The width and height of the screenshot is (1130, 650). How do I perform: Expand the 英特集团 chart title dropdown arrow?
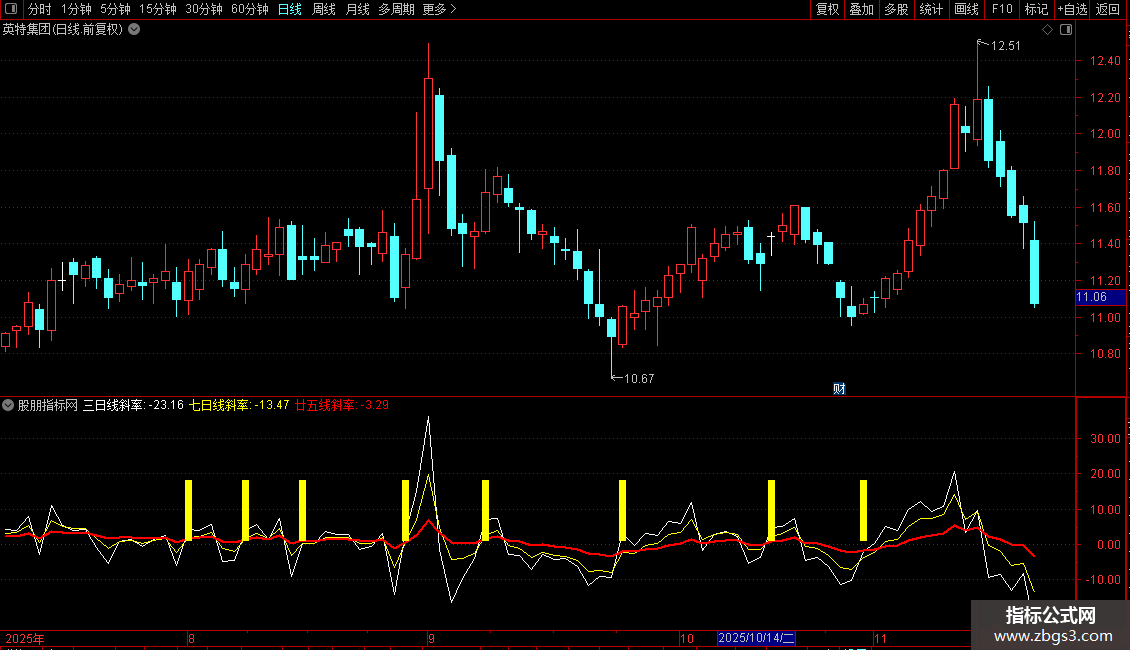pos(134,30)
